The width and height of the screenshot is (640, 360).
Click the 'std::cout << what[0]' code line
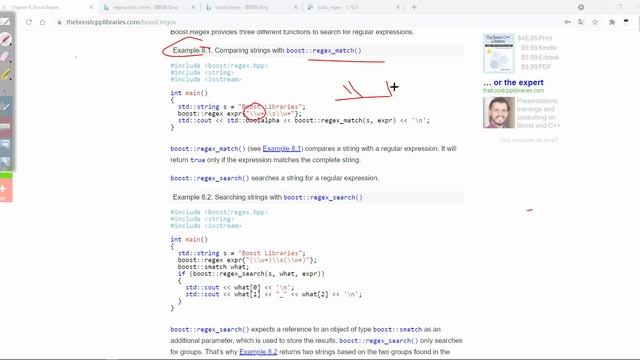(240, 287)
